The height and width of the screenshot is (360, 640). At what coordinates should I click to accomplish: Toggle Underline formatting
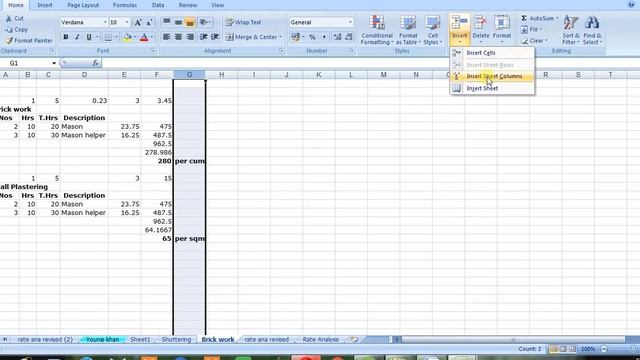click(89, 37)
